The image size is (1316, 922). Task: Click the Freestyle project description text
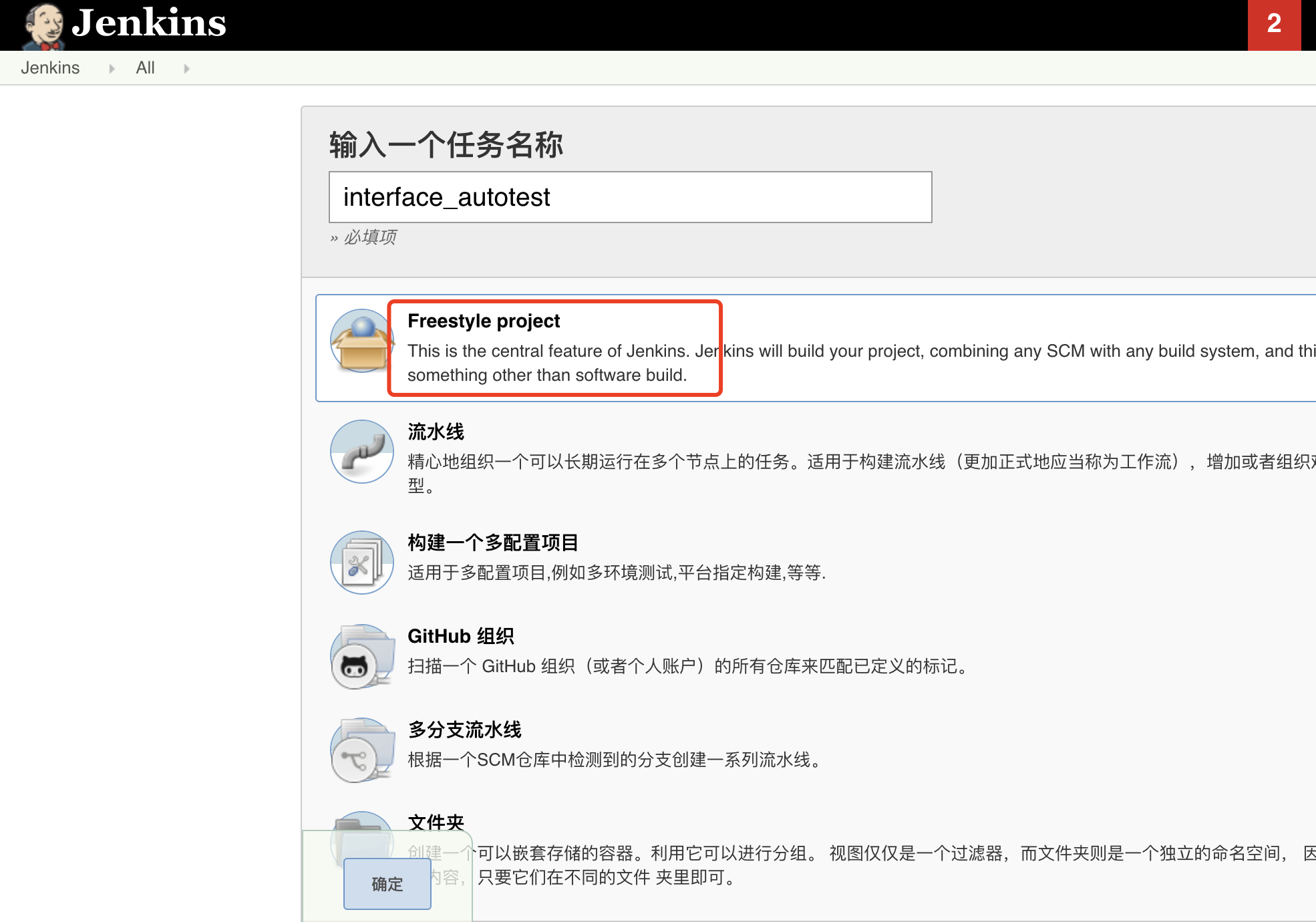tap(862, 363)
